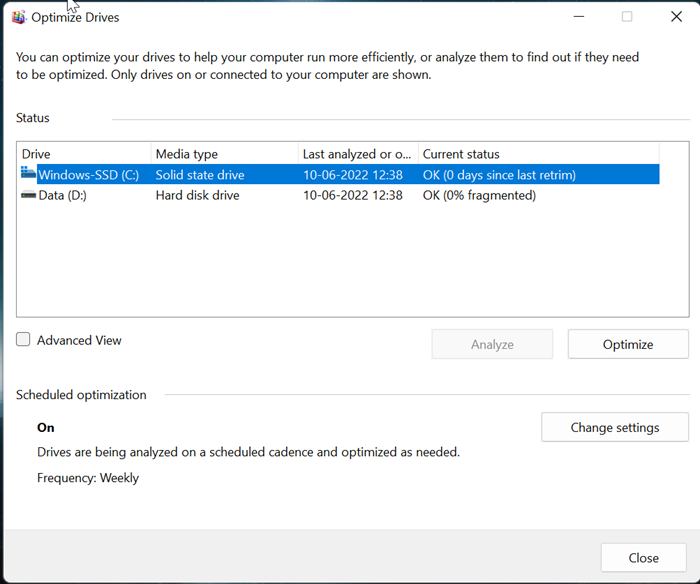Click the OK (0% fragmented) status cell
Screen dimensions: 700x584
pos(479,196)
